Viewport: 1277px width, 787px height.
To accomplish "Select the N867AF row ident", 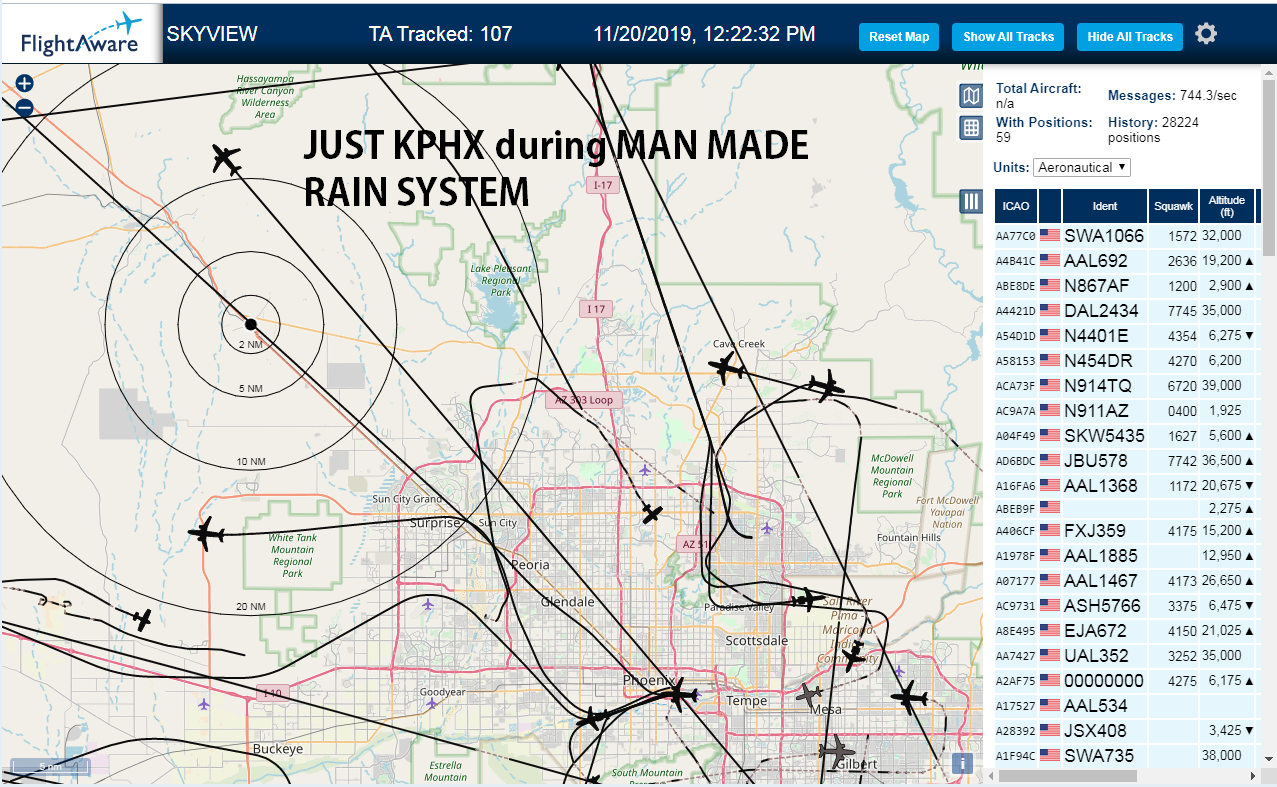I will click(x=1097, y=285).
